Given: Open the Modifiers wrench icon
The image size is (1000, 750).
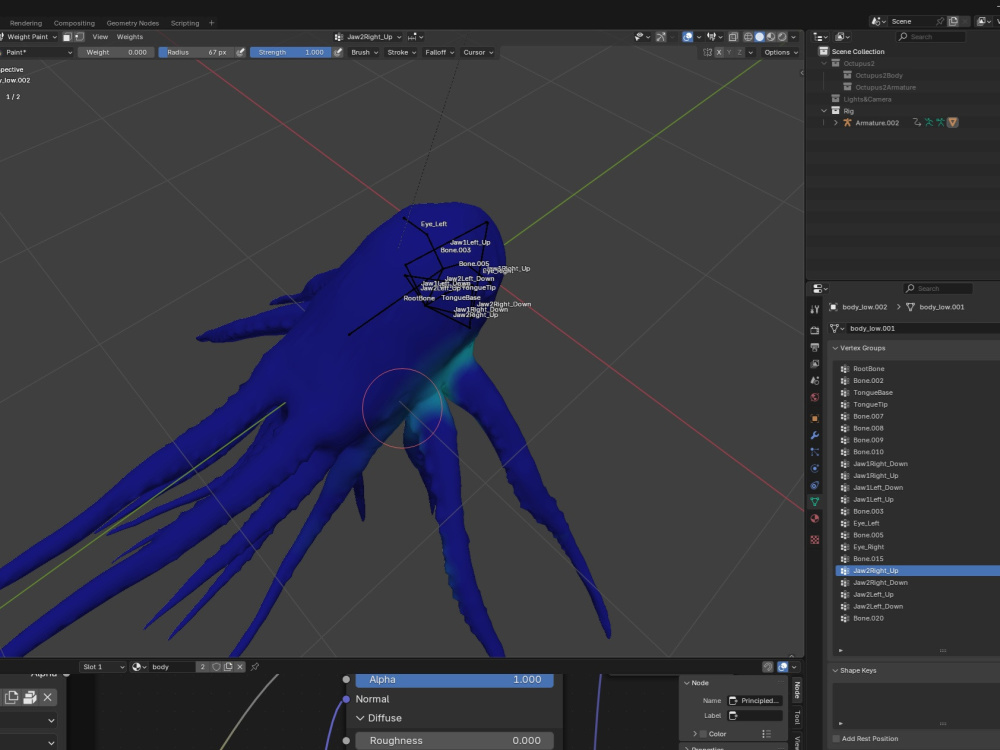Looking at the screenshot, I should pos(814,435).
